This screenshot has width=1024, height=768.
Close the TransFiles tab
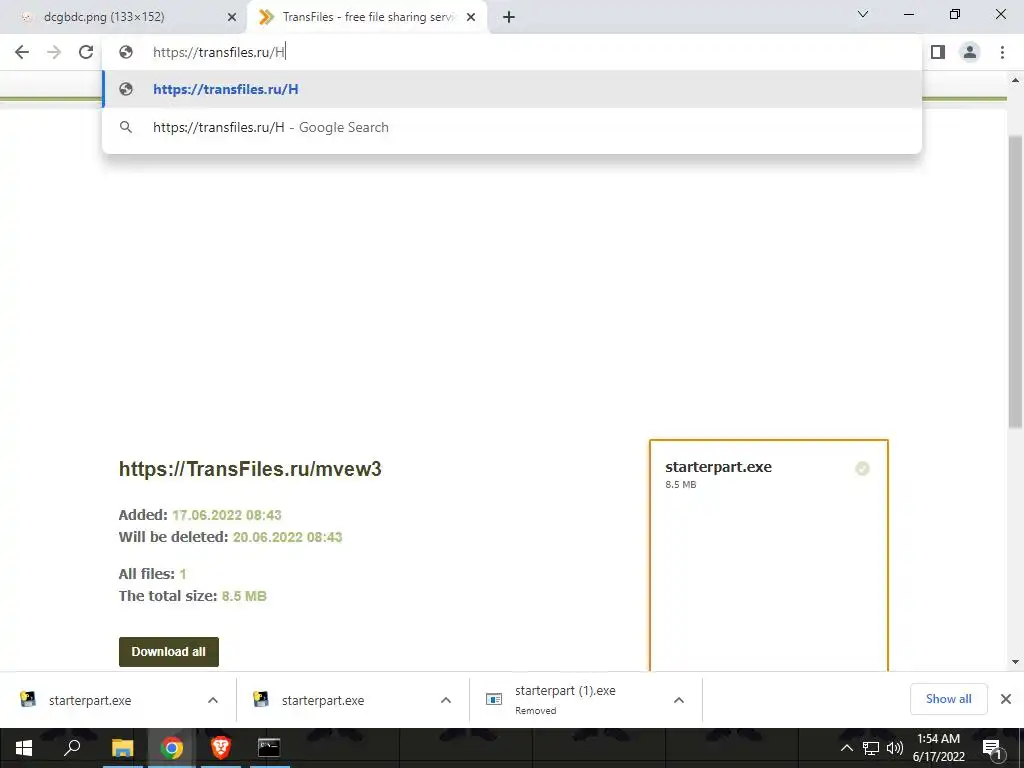[471, 17]
